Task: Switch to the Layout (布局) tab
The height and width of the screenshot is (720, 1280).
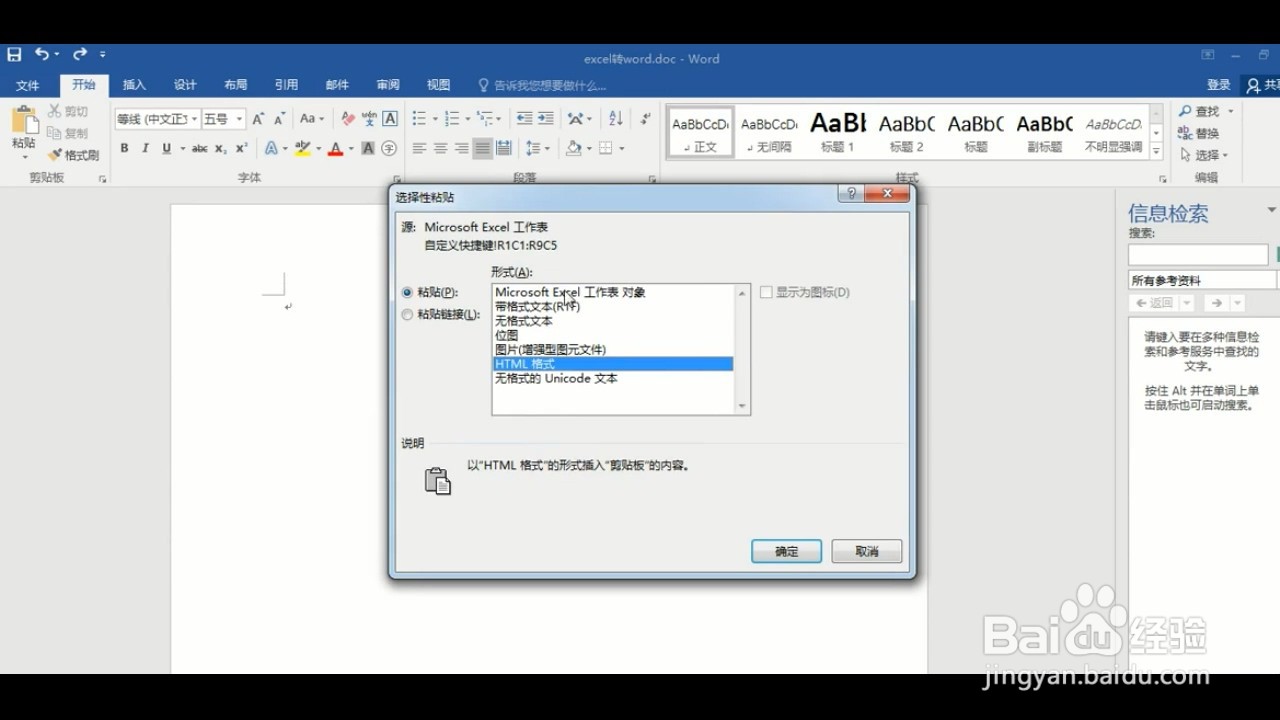Action: (236, 85)
